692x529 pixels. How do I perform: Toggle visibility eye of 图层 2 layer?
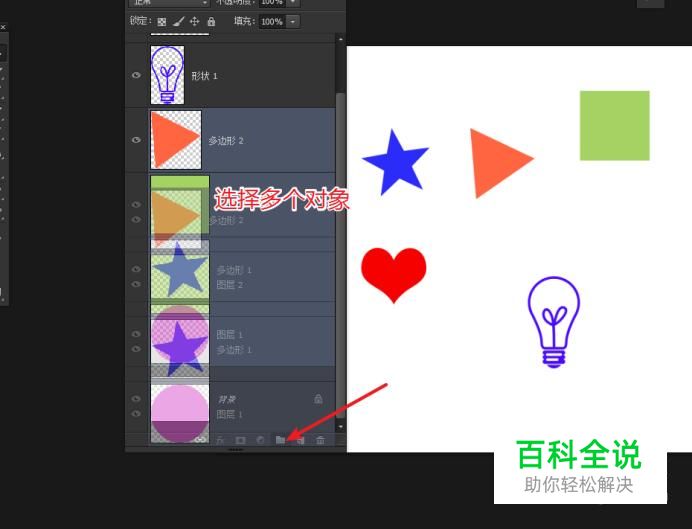click(136, 284)
